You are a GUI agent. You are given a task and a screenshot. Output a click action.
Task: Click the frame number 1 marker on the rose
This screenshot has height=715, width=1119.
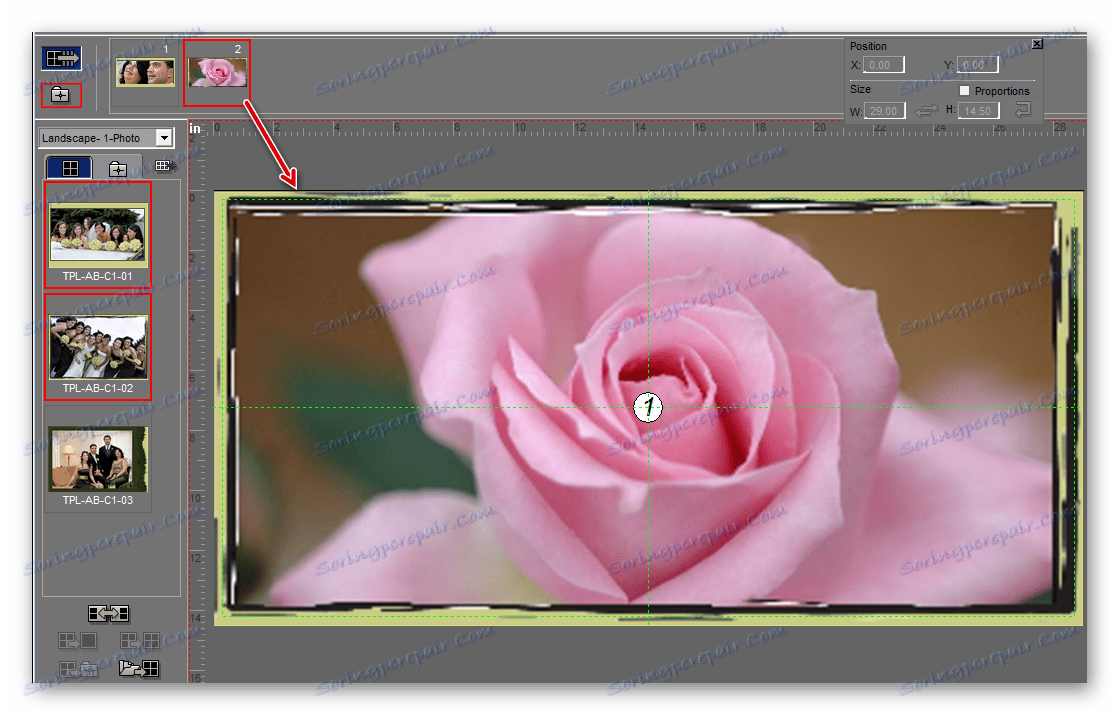pos(648,407)
